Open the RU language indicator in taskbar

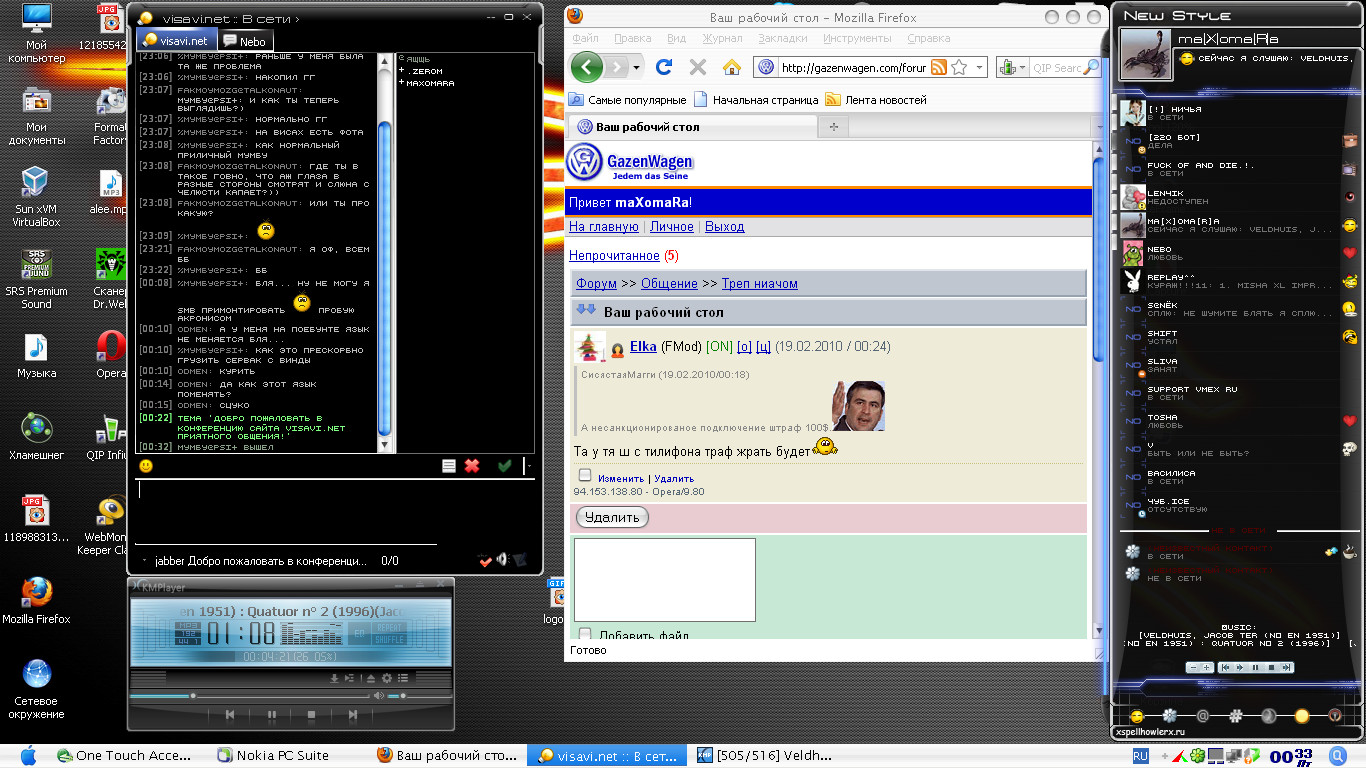click(1140, 757)
